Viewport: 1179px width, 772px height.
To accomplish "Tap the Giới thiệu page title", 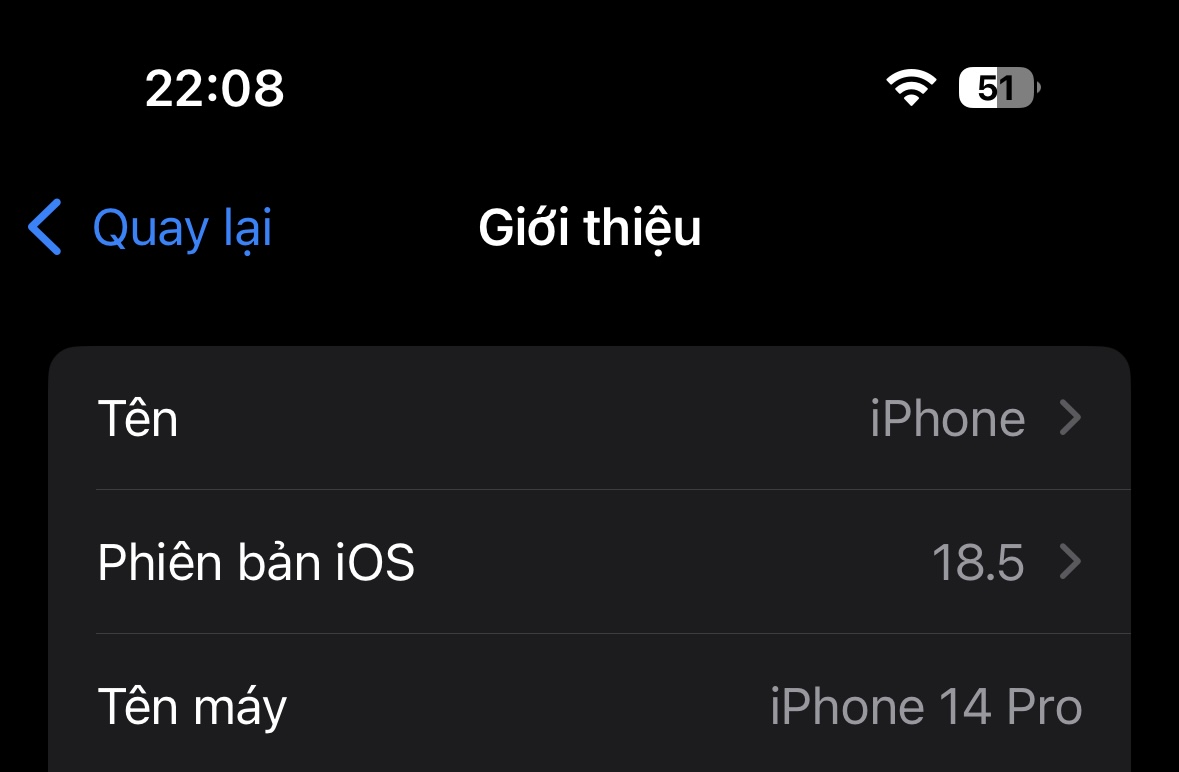I will [590, 228].
